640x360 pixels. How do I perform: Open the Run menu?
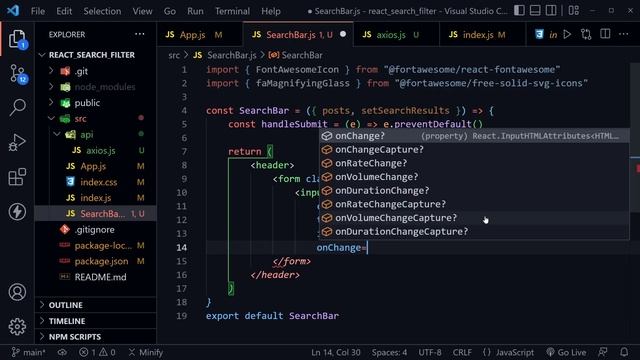[195, 11]
